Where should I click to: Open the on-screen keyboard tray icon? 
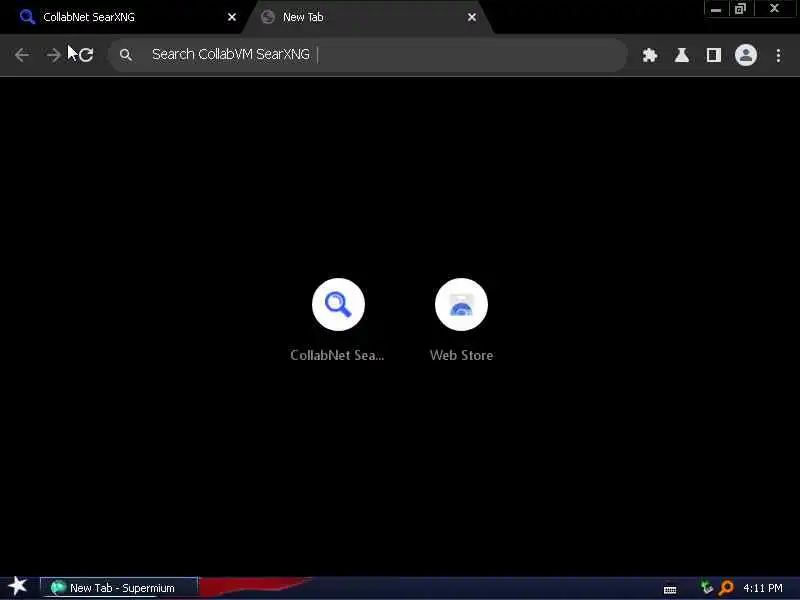pos(670,590)
